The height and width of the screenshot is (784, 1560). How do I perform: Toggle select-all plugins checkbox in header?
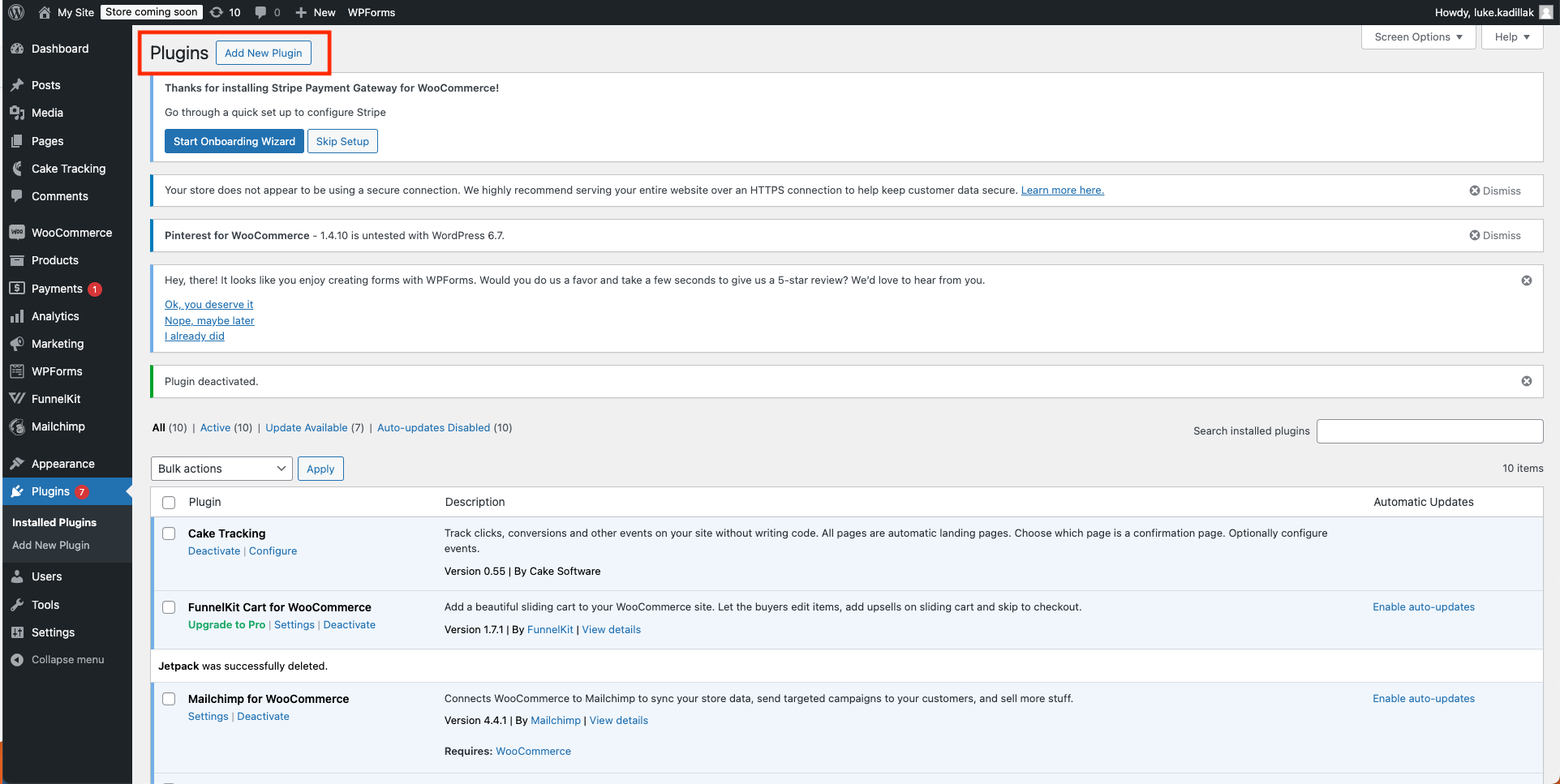coord(169,503)
